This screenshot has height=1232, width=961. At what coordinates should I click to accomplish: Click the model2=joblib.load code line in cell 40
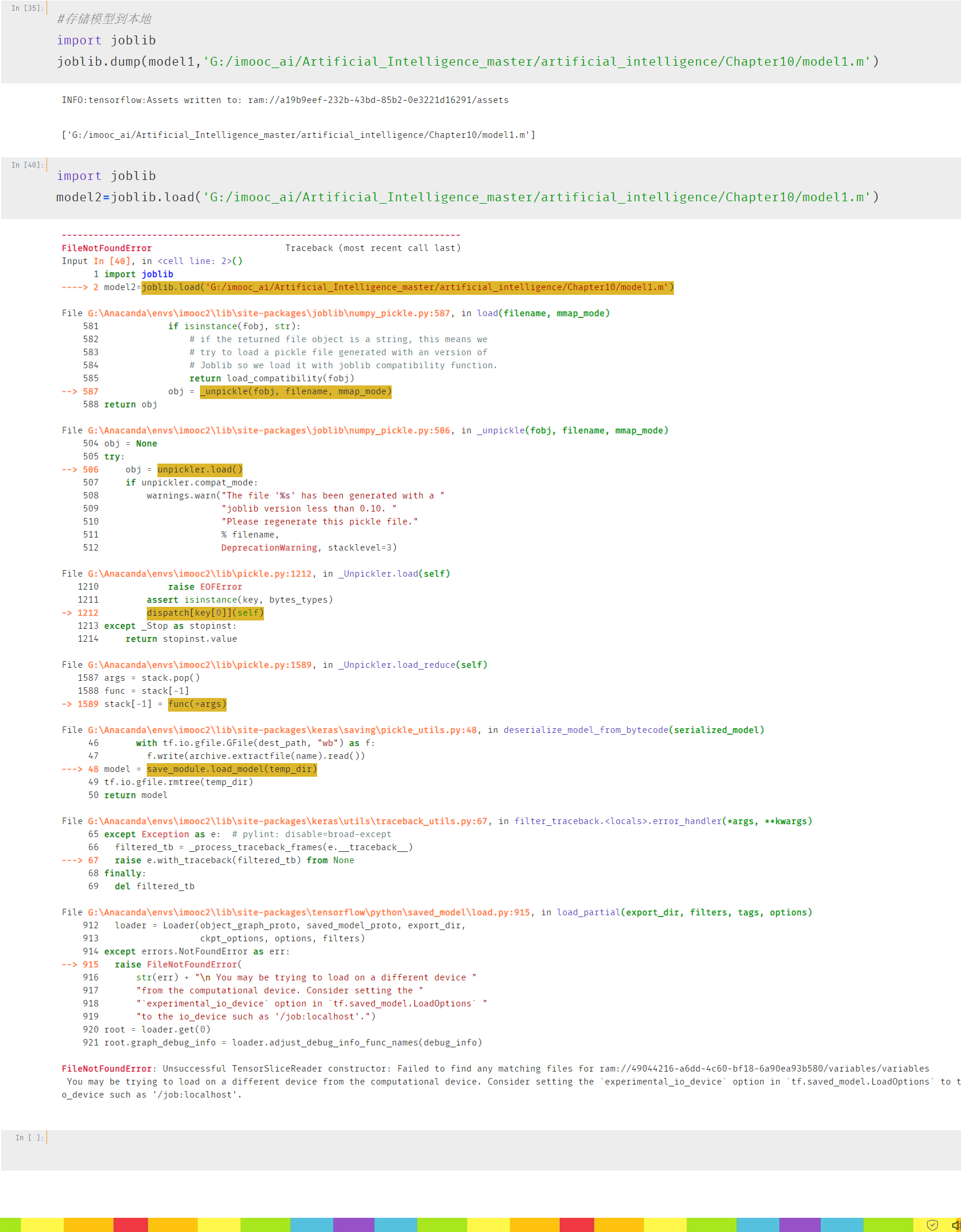pos(467,197)
